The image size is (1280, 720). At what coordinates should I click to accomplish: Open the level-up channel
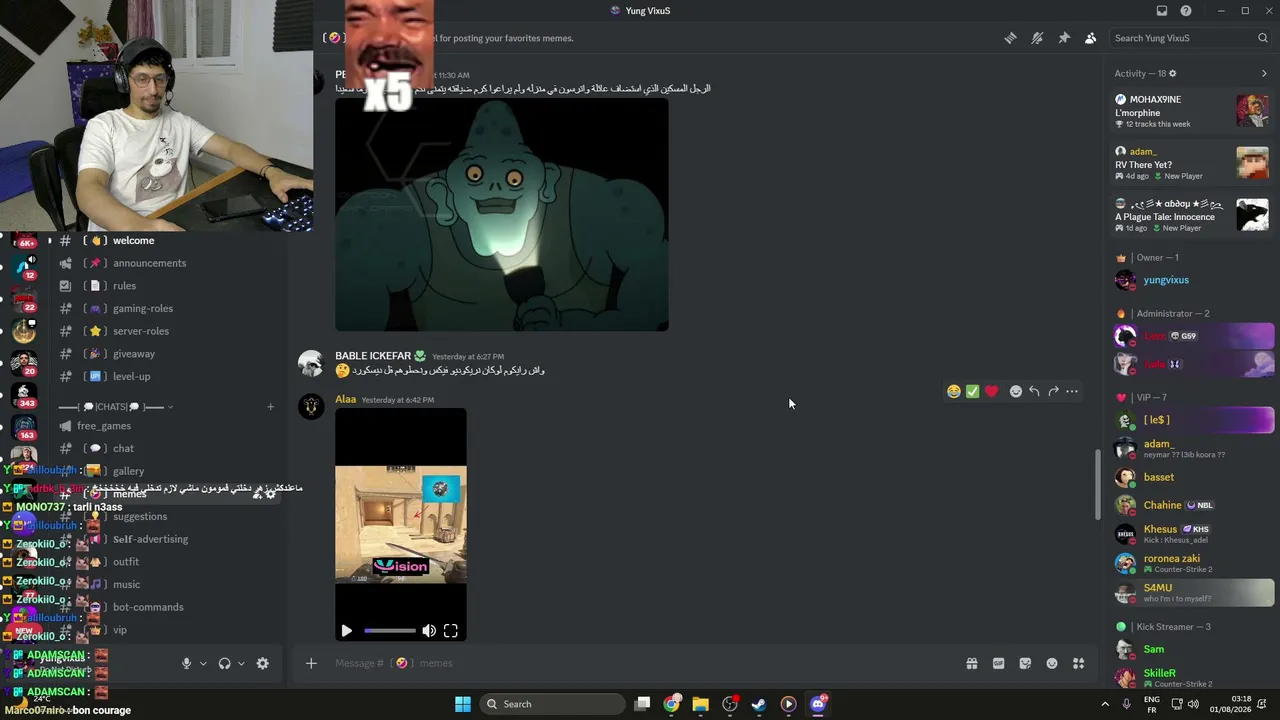166,377
